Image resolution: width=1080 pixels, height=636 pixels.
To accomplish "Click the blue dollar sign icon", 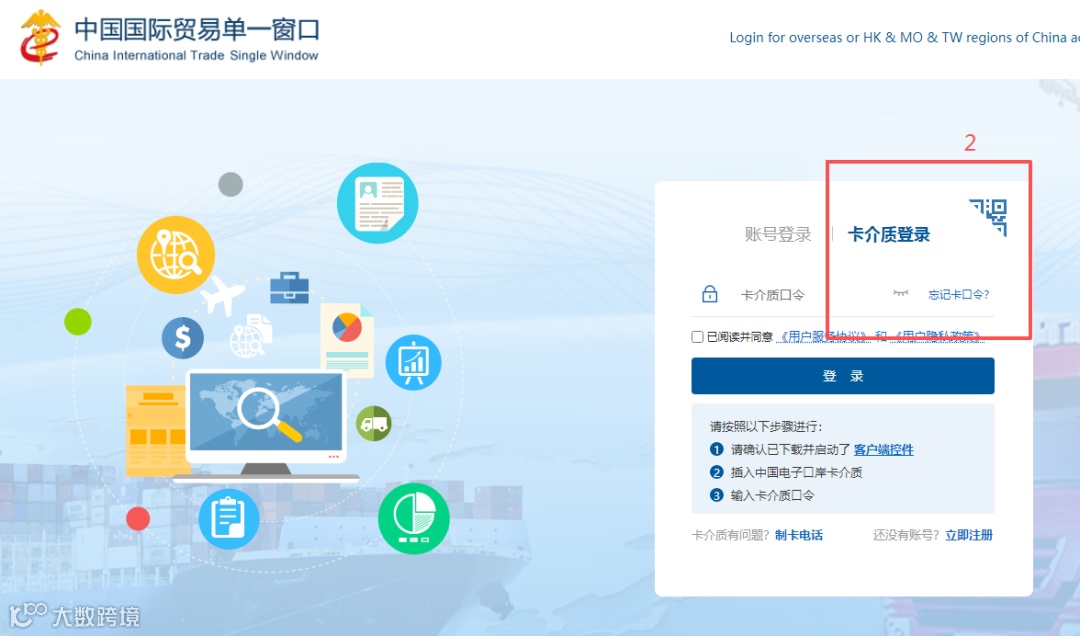I will (x=183, y=338).
